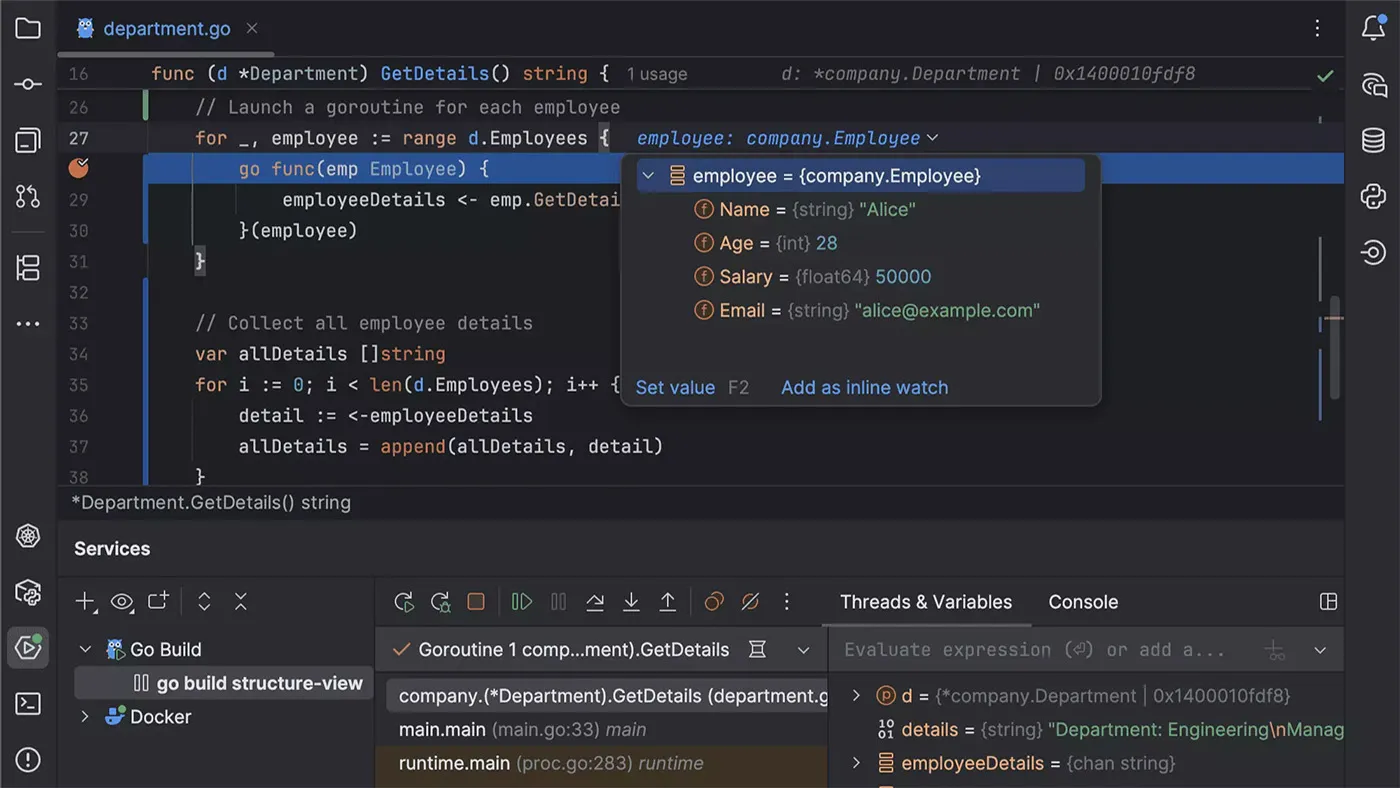Click the Problems tool window icon
Image resolution: width=1400 pixels, height=788 pixels.
(x=27, y=759)
